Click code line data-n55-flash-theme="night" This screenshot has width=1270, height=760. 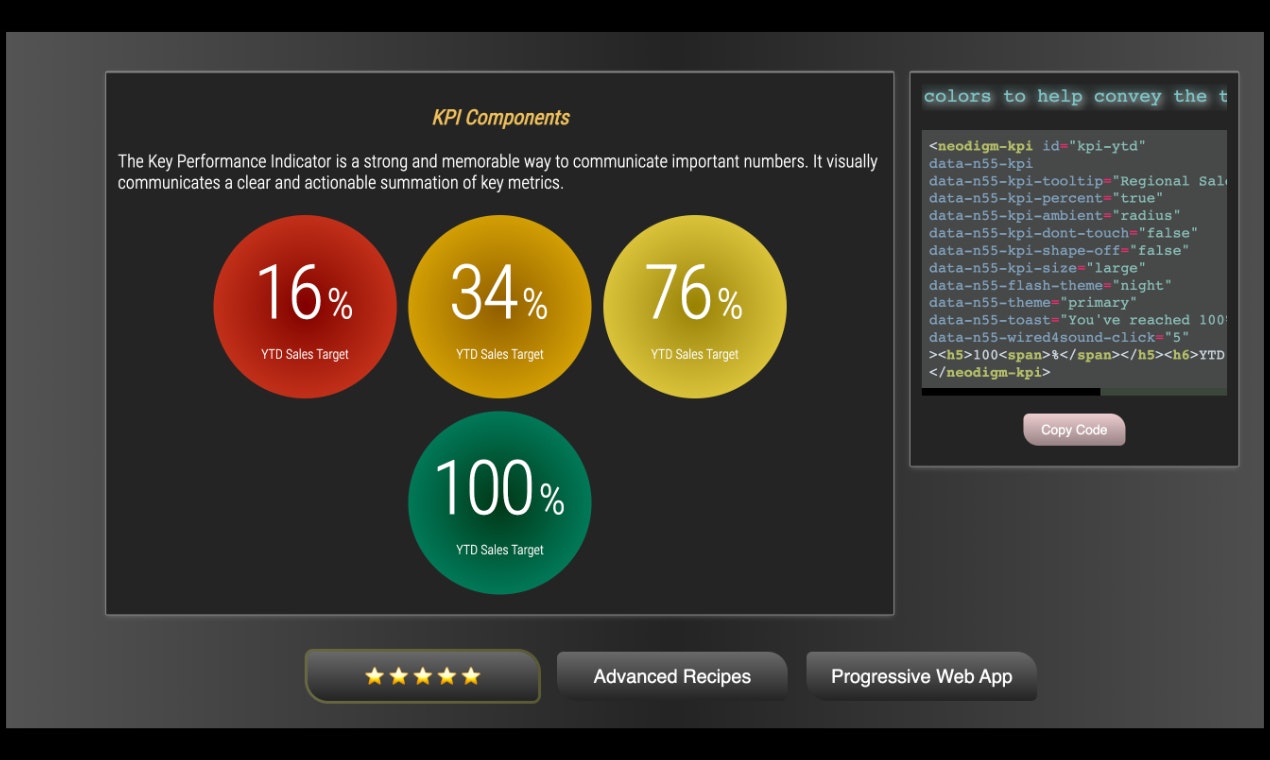pos(1050,285)
